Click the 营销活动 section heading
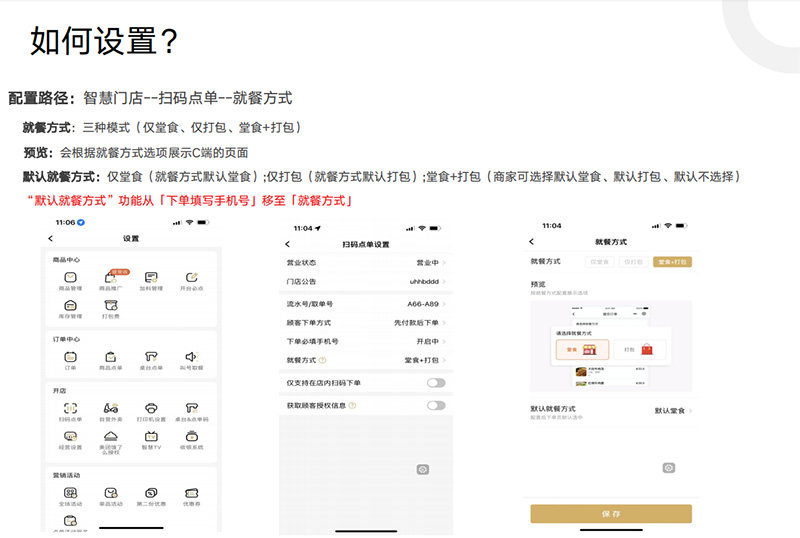Image resolution: width=800 pixels, height=538 pixels. click(x=66, y=475)
